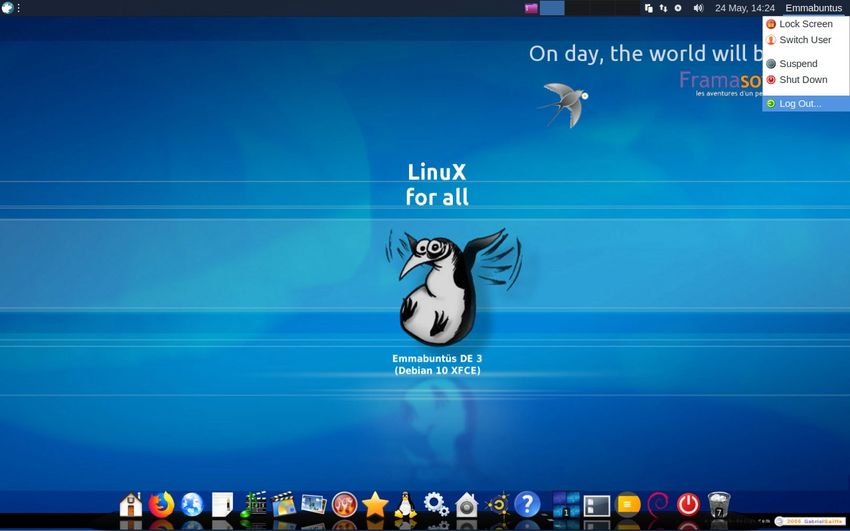Image resolution: width=850 pixels, height=531 pixels.
Task: Select Shut Down in the user menu
Action: [806, 80]
